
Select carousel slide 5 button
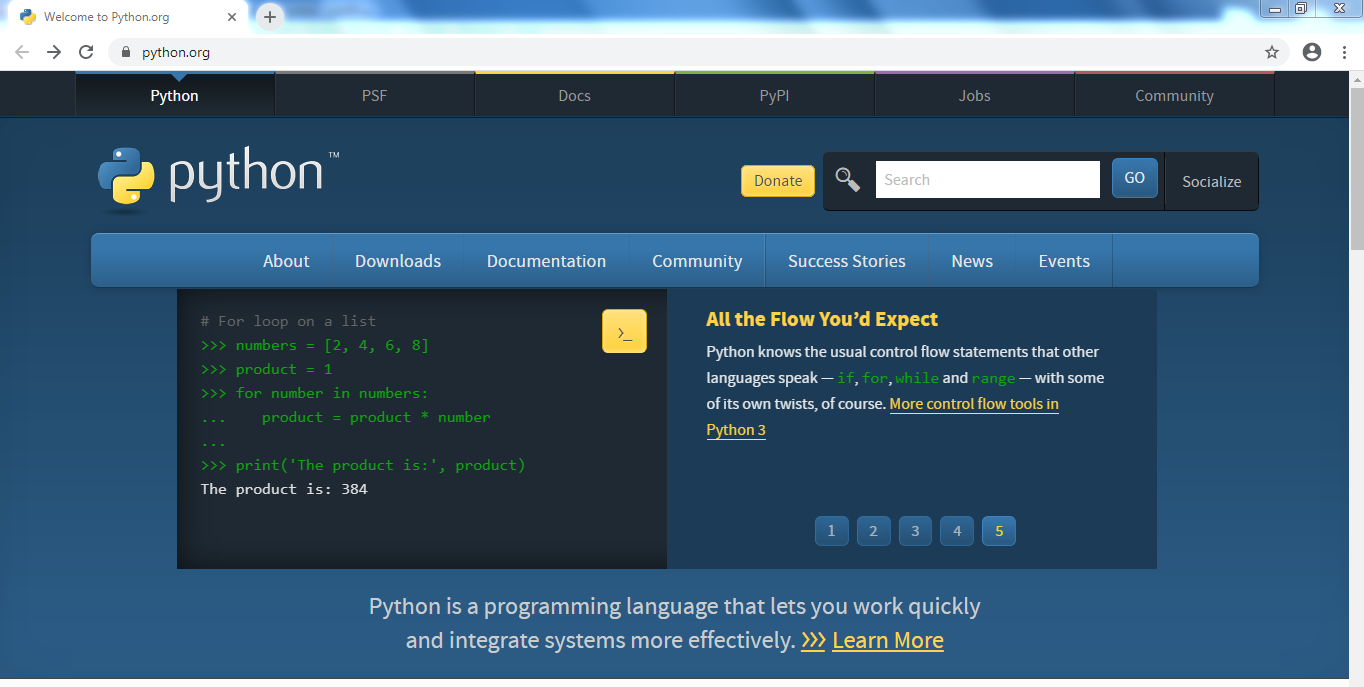(999, 531)
